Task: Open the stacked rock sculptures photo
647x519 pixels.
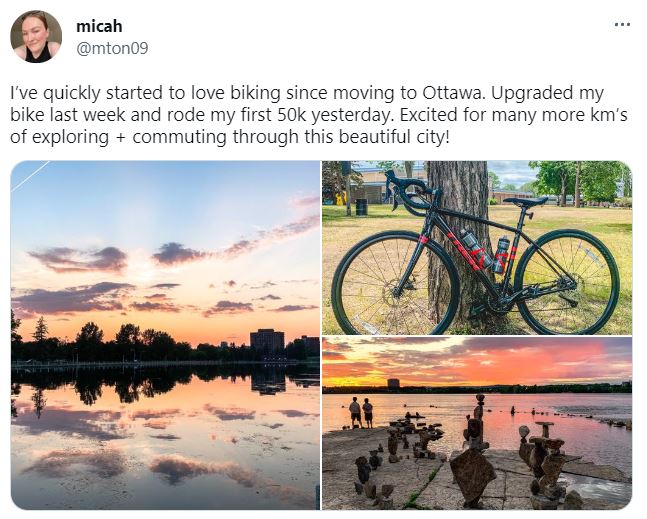Action: coord(477,423)
